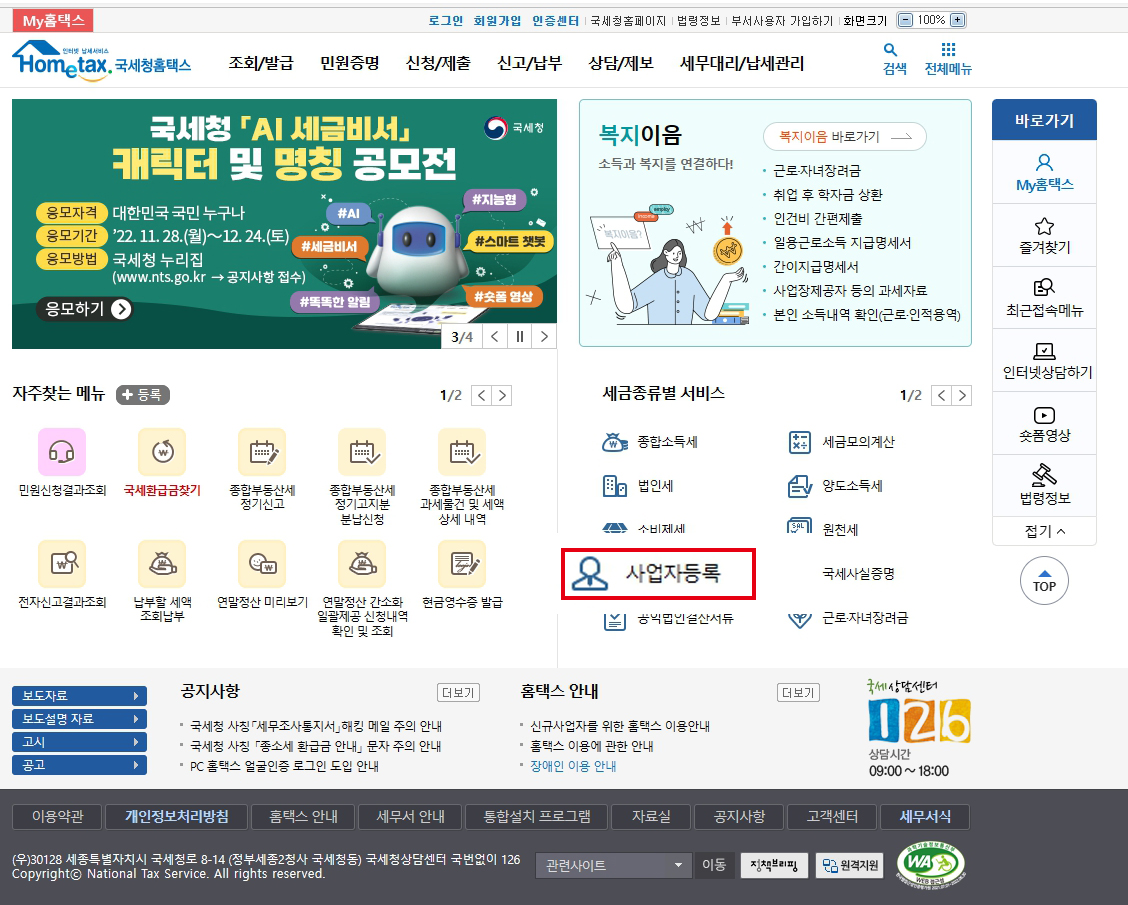Open the 민원증명 menu
Image resolution: width=1128 pixels, height=905 pixels.
(350, 63)
